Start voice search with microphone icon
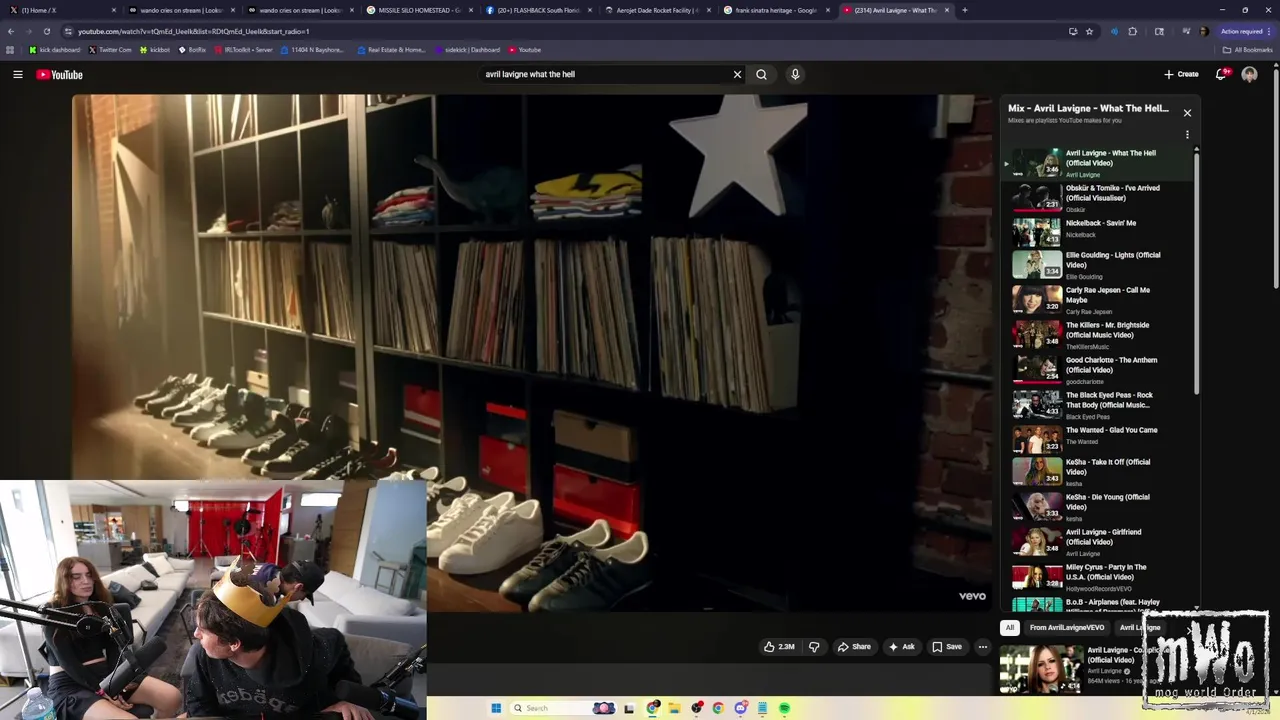This screenshot has height=720, width=1280. click(x=795, y=74)
